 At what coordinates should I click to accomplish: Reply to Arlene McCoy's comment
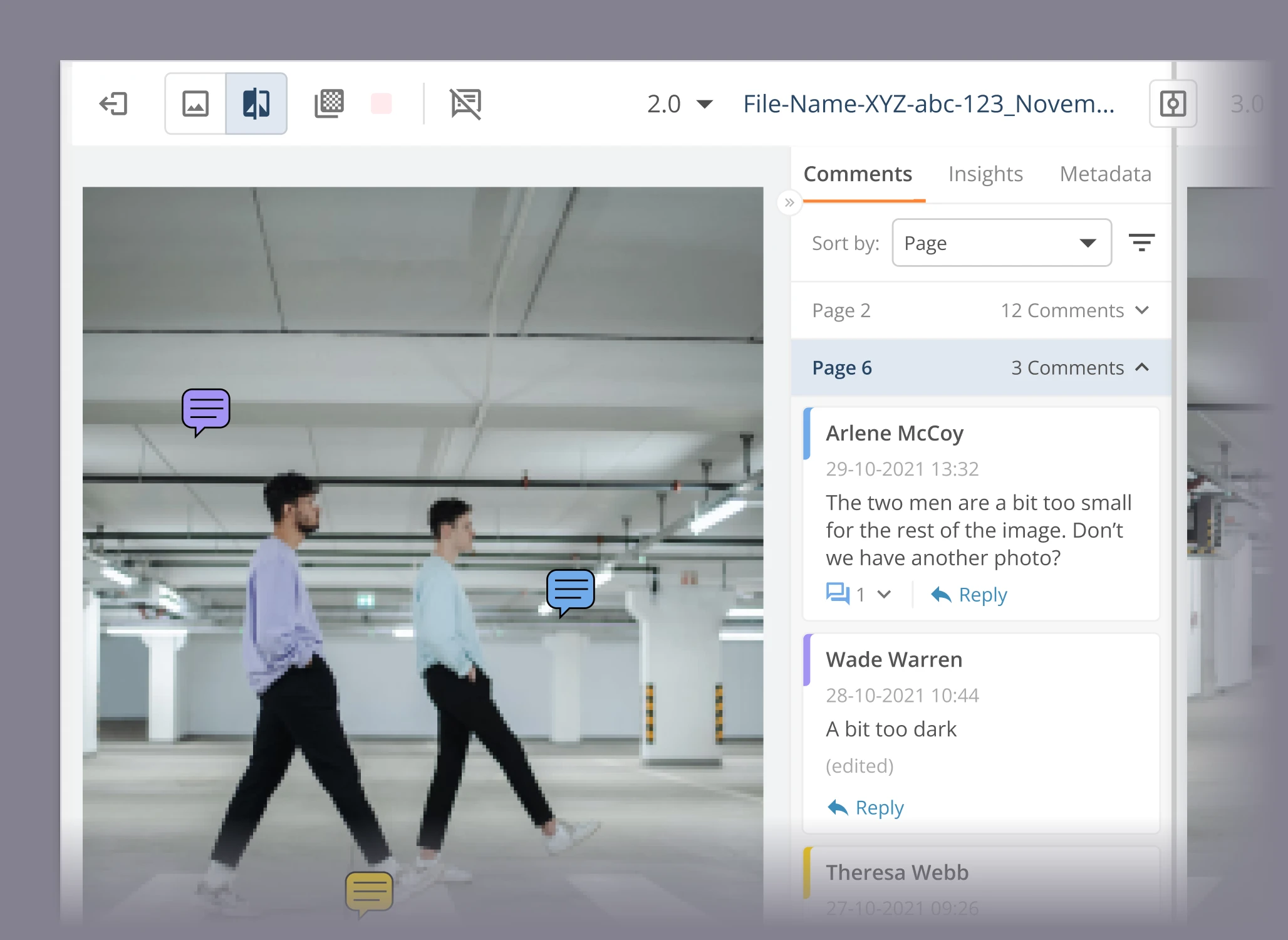(969, 594)
